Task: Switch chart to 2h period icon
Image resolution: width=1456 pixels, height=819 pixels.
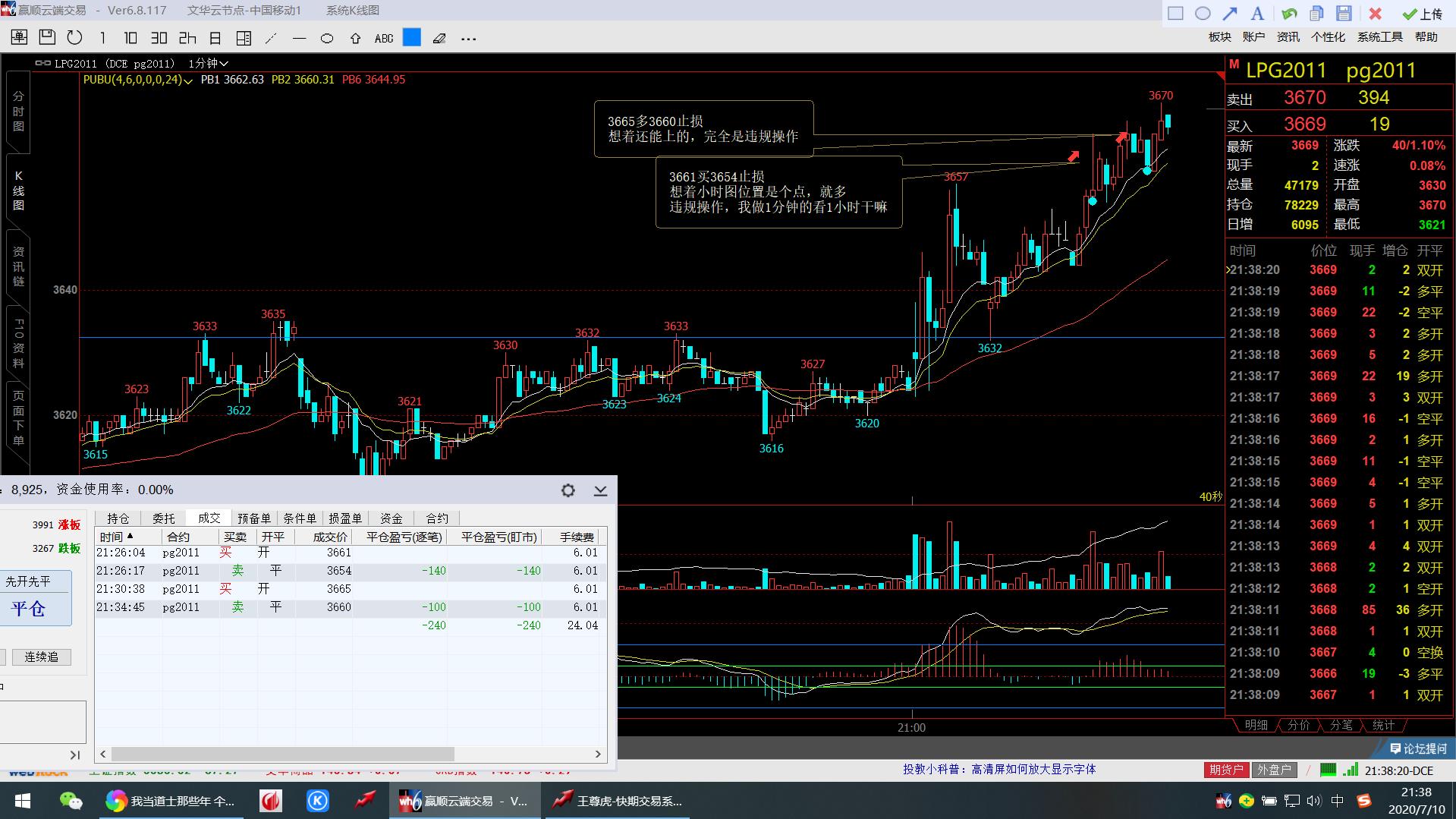Action: [x=187, y=38]
